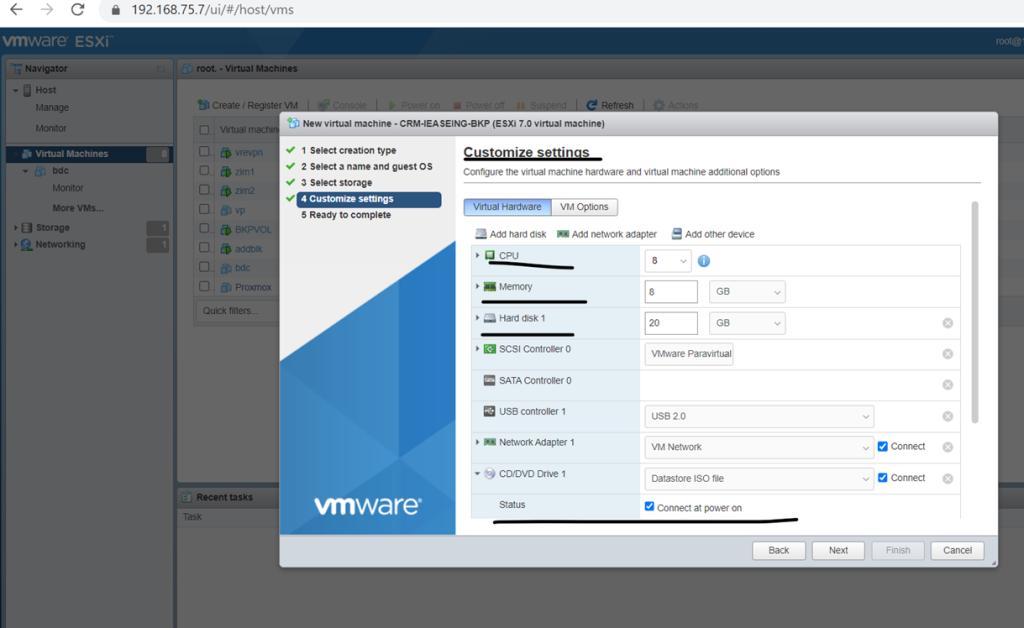This screenshot has width=1024, height=628.
Task: Click the hardware list vertical scrollbar
Action: [974, 310]
